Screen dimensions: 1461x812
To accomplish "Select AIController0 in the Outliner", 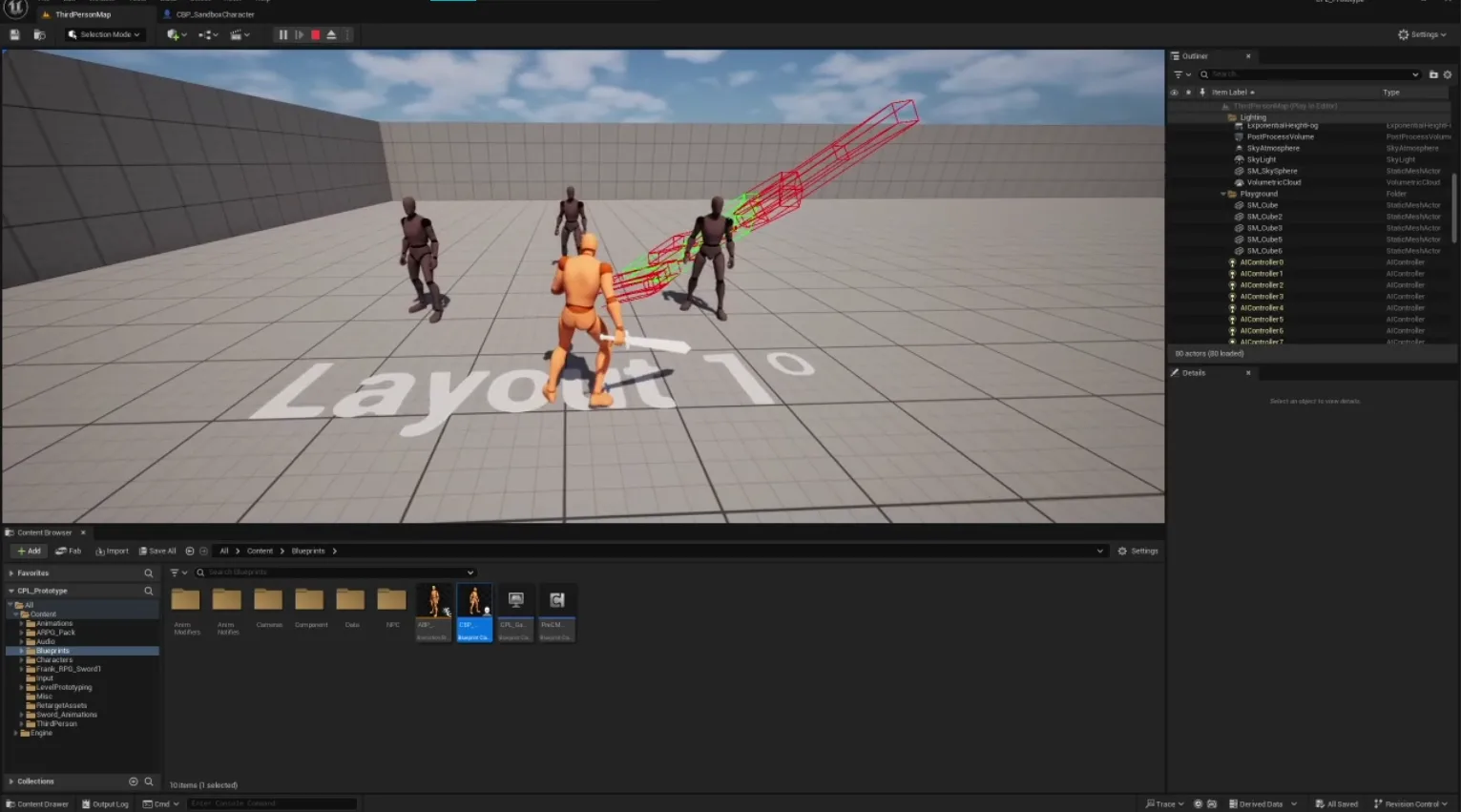I will [x=1262, y=262].
